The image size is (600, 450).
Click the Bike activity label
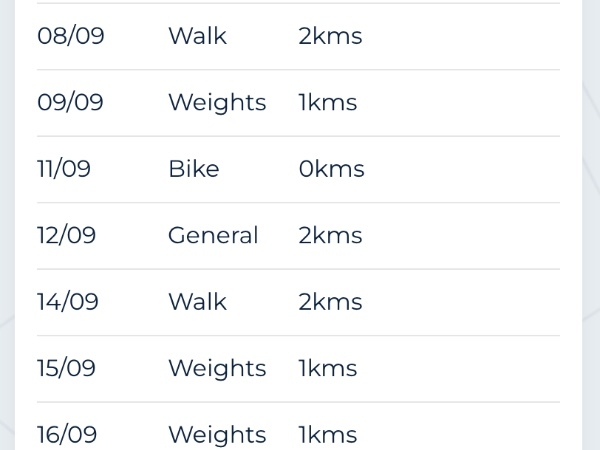pyautogui.click(x=193, y=169)
